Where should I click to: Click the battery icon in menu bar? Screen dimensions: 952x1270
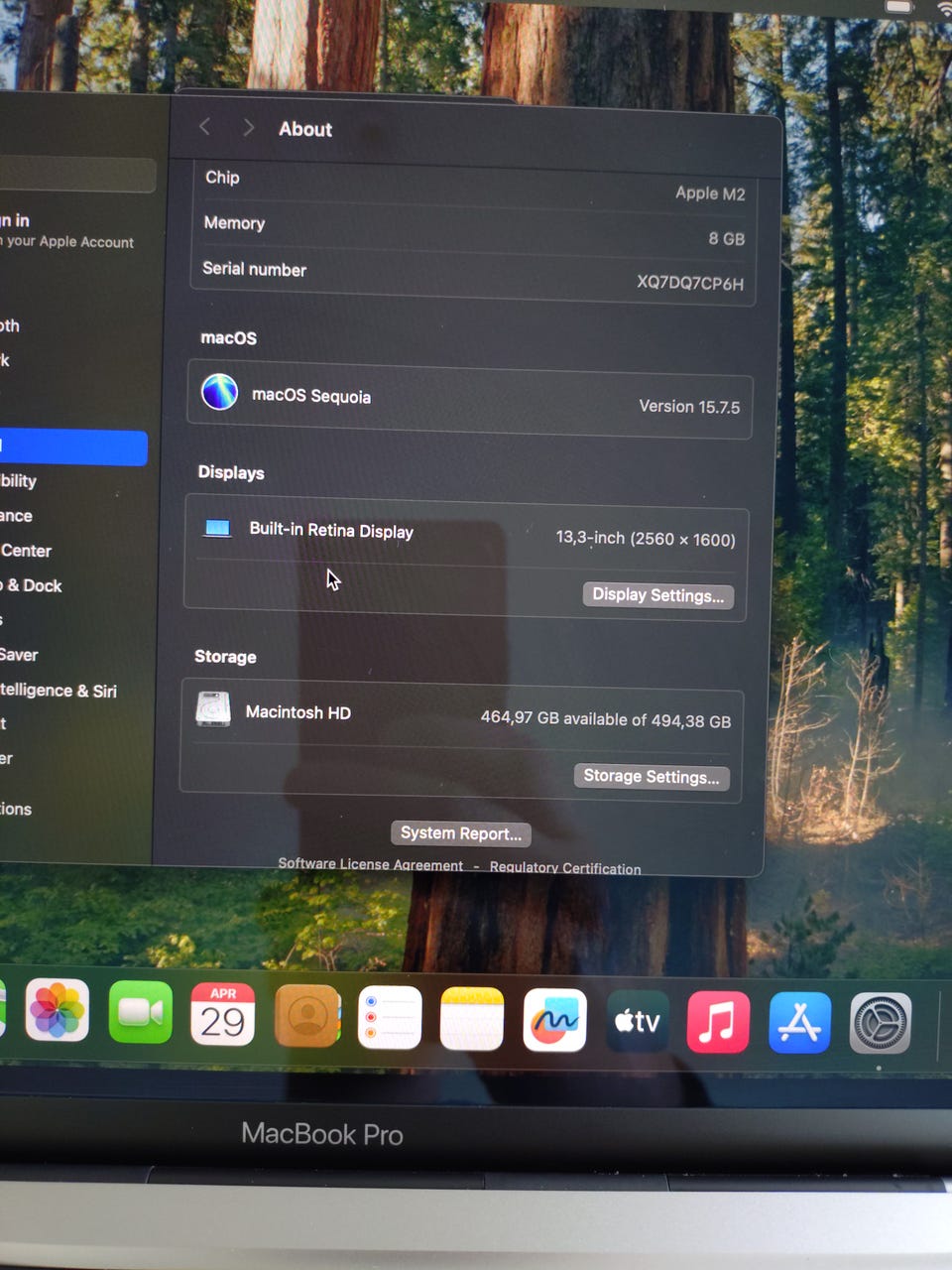coord(898,6)
